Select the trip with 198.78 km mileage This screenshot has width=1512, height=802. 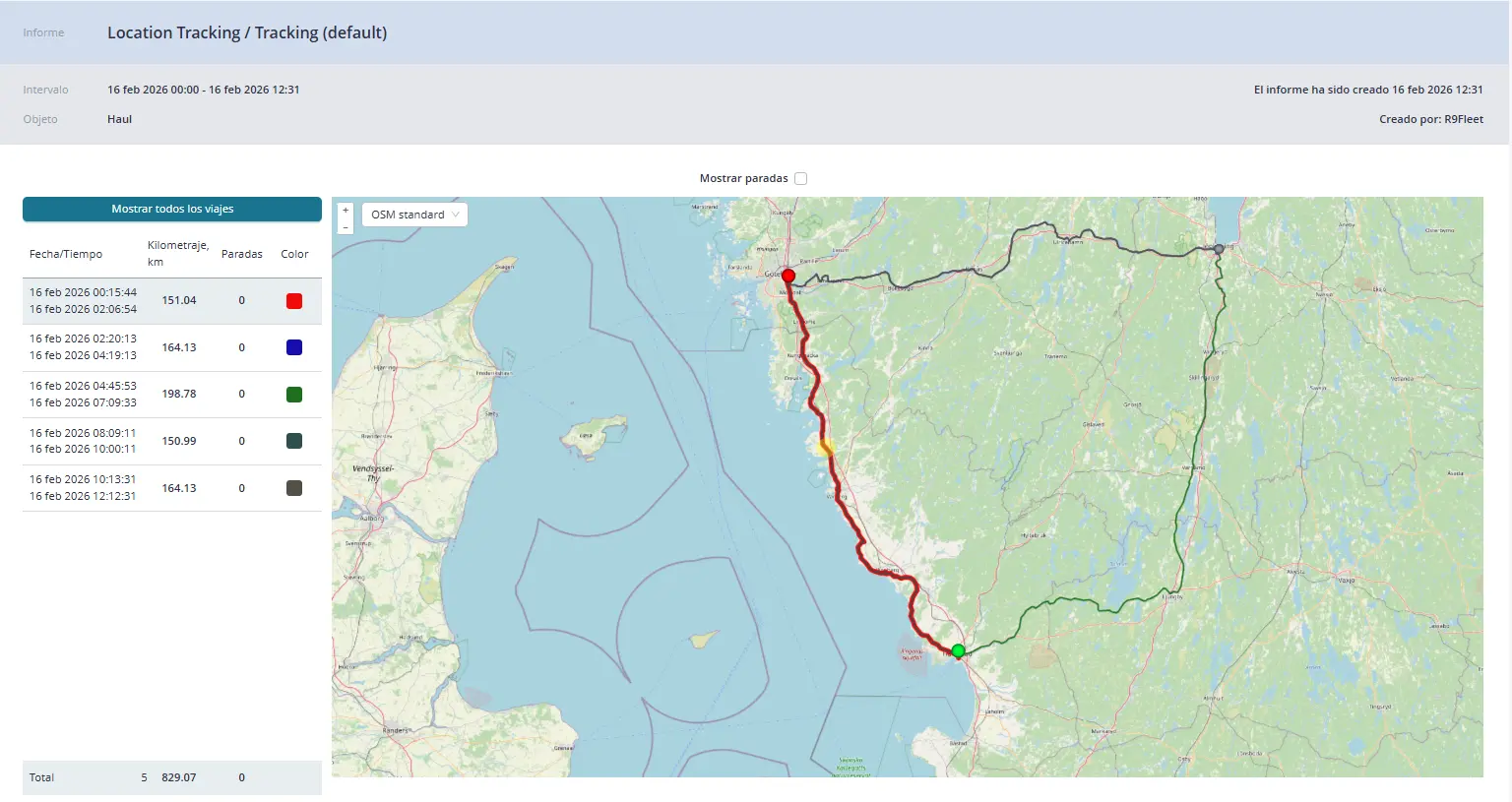(178, 394)
